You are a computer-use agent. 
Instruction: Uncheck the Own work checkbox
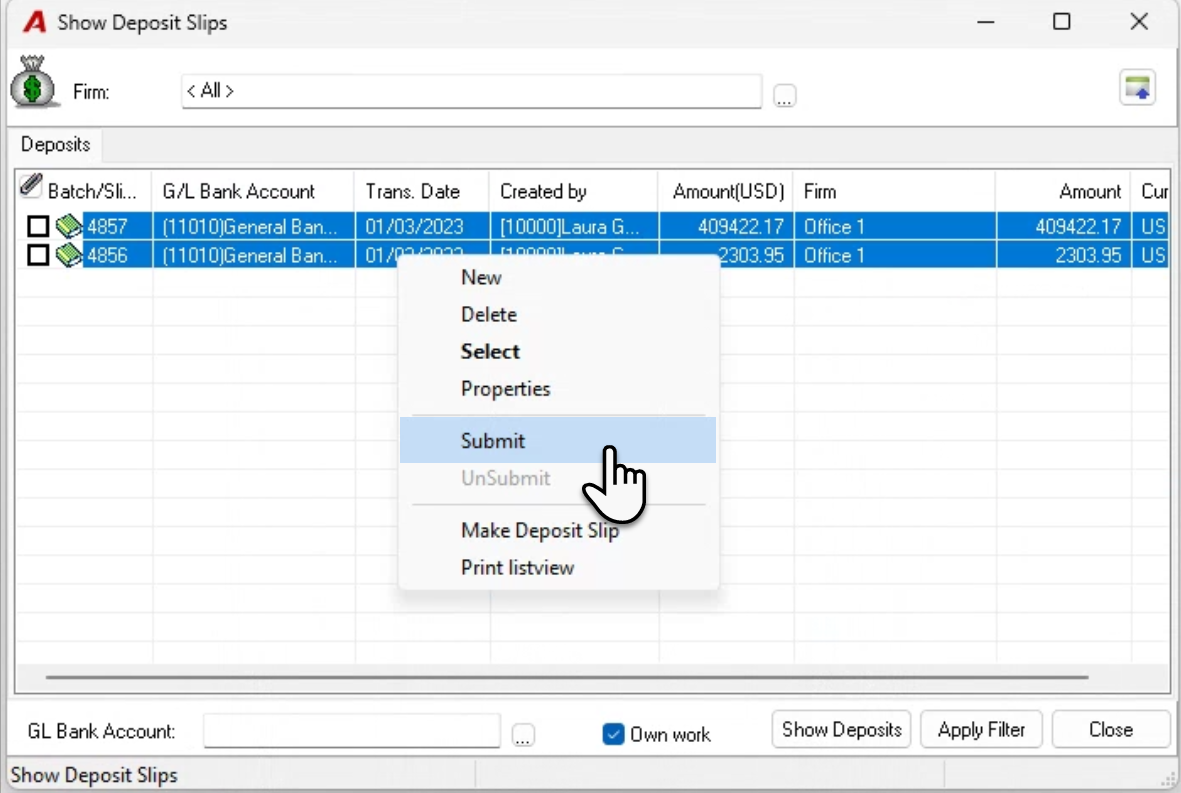(613, 734)
